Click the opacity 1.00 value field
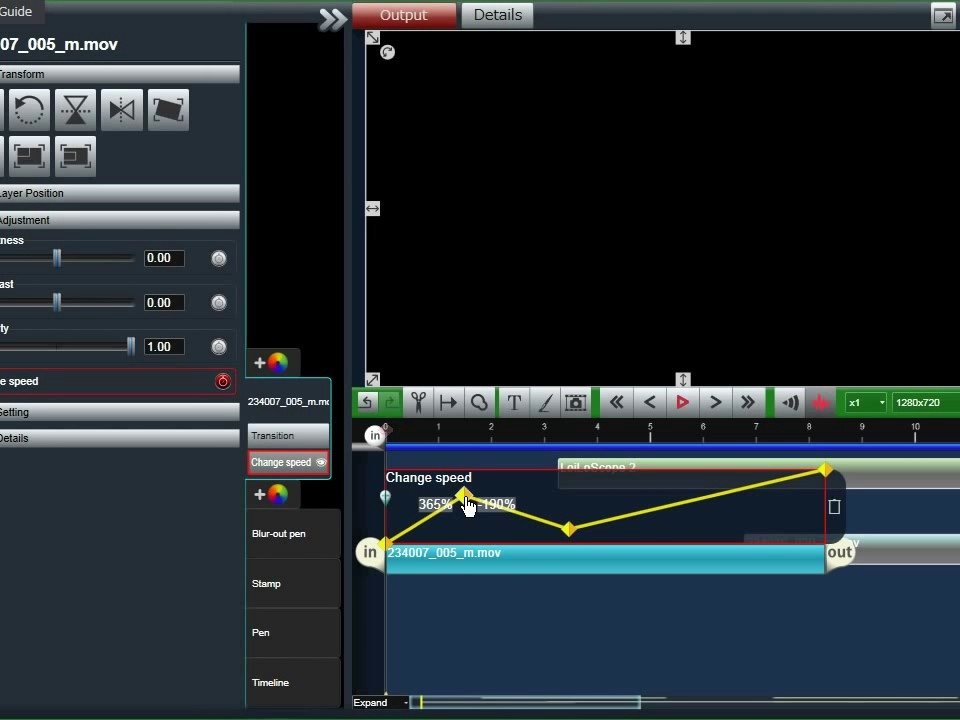Viewport: 960px width, 720px height. click(164, 347)
